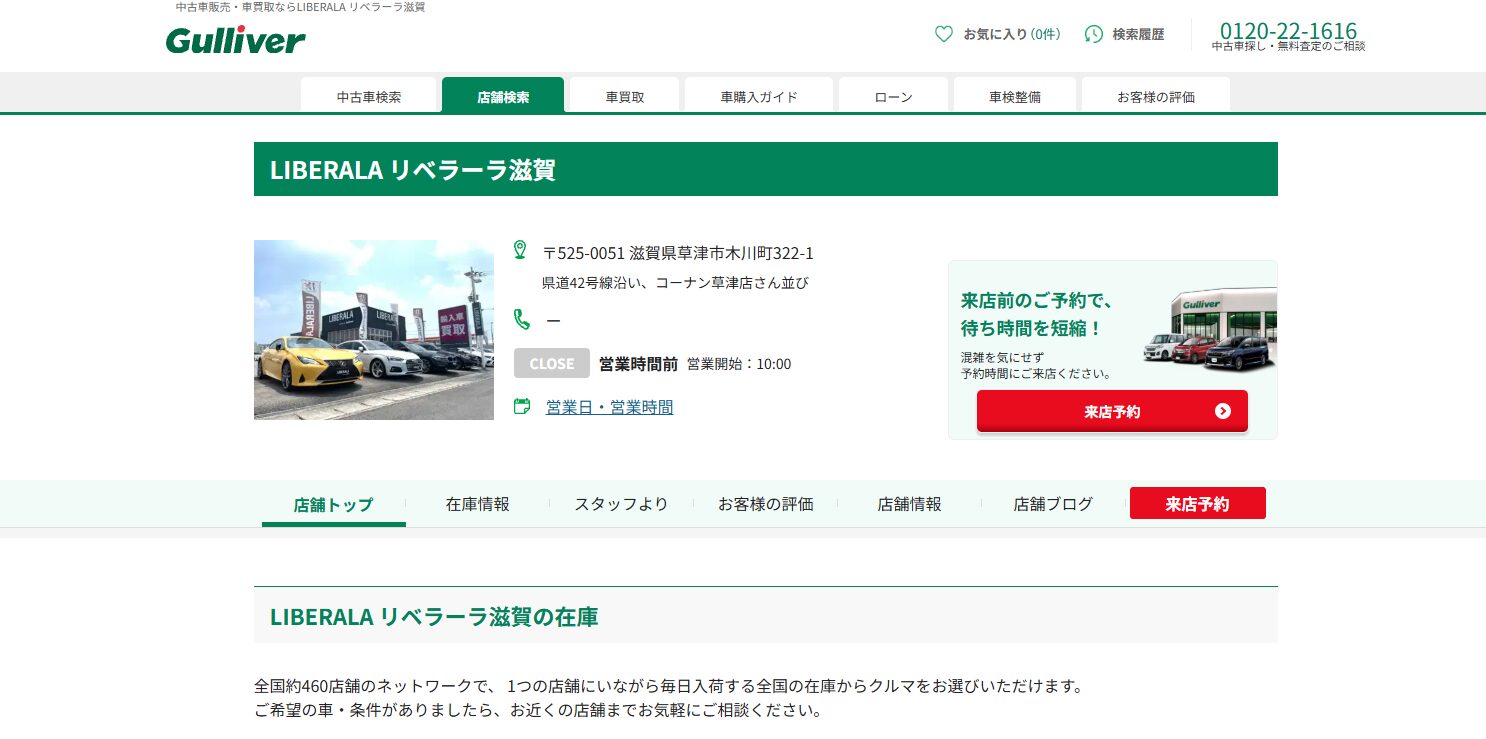Open the 営業日・営業時間 link
The width and height of the screenshot is (1486, 739).
pyautogui.click(x=609, y=407)
